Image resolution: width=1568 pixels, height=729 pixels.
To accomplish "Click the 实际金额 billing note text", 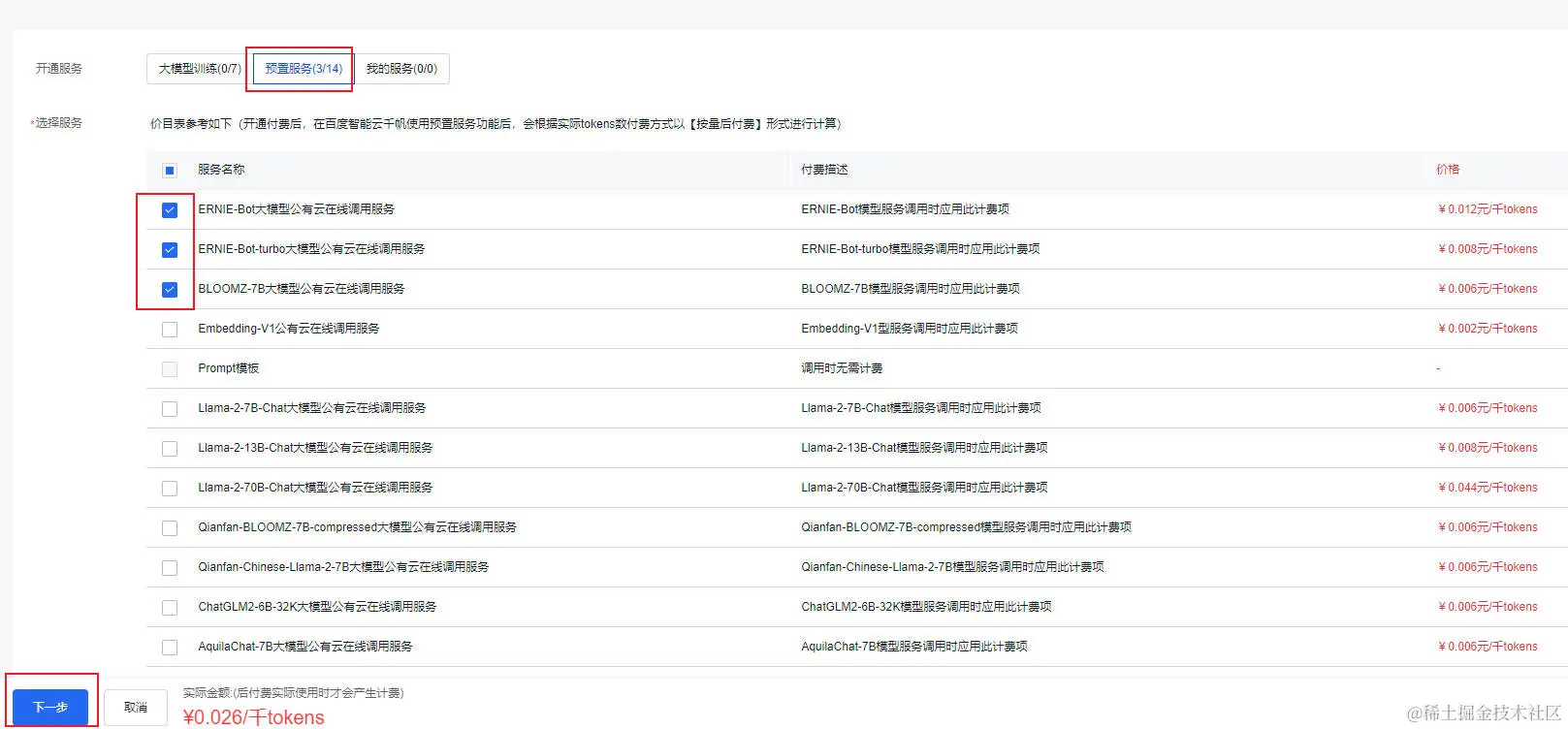I will (x=293, y=693).
